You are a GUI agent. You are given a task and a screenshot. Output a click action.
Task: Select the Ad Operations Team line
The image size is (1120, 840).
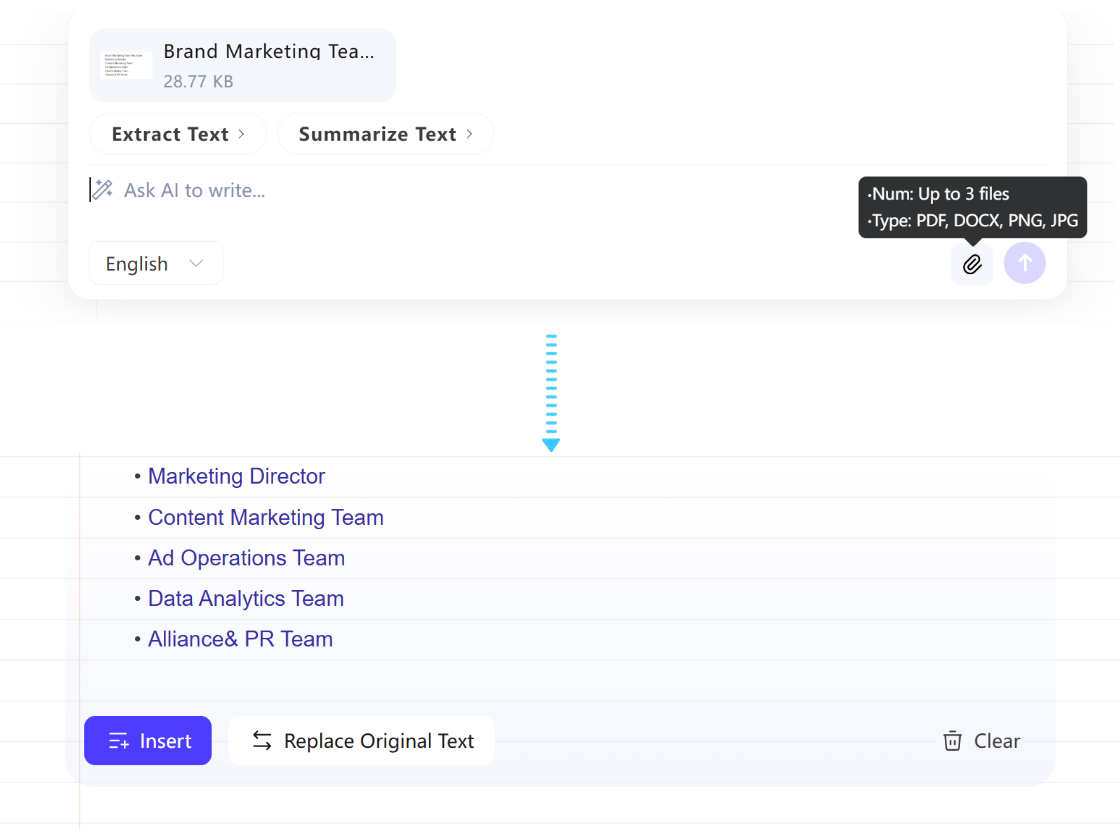pos(246,558)
